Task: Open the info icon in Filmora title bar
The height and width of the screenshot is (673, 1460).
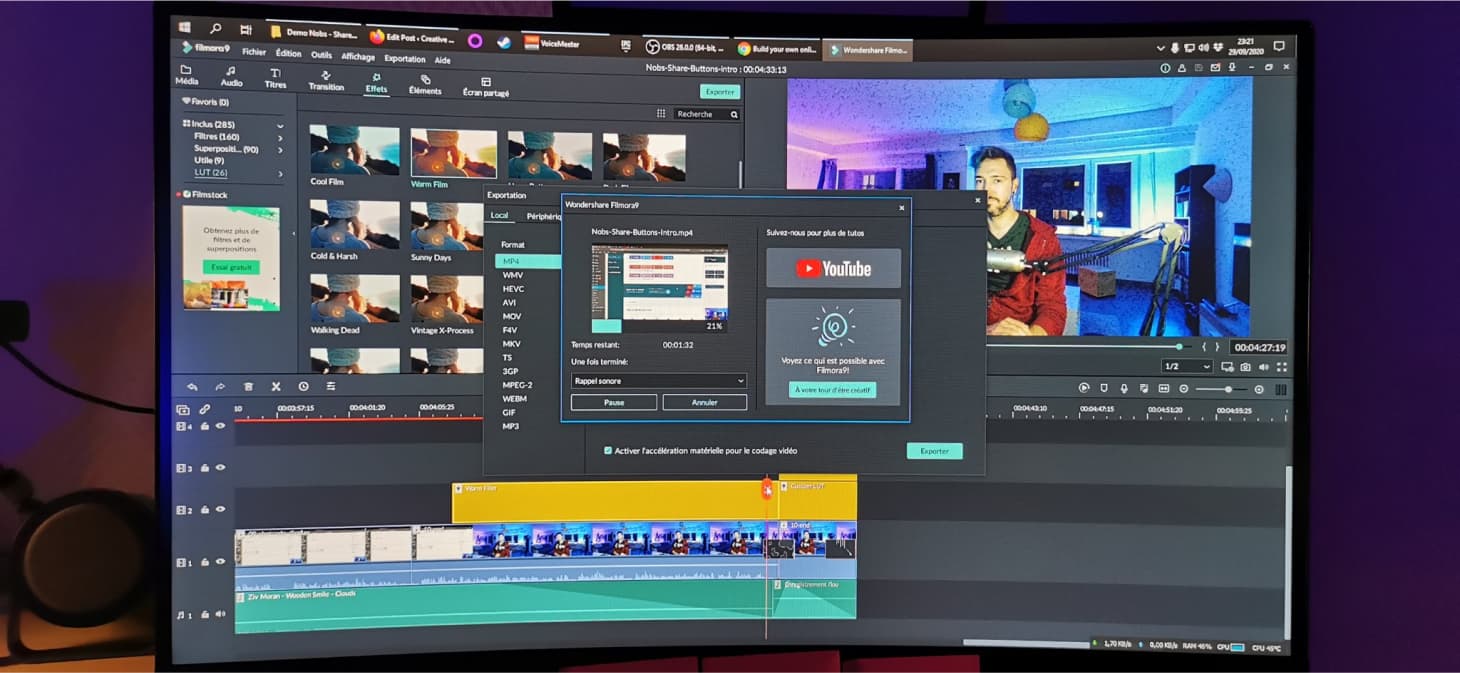Action: [1165, 68]
